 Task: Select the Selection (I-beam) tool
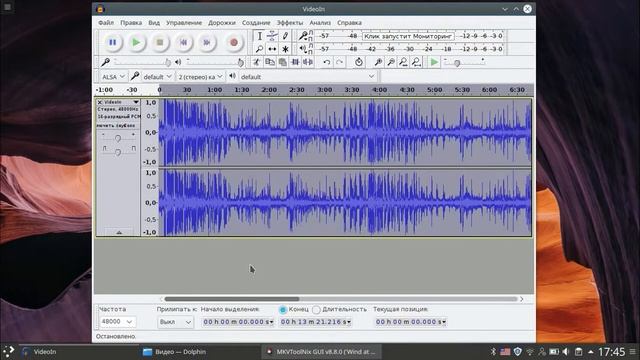[260, 36]
